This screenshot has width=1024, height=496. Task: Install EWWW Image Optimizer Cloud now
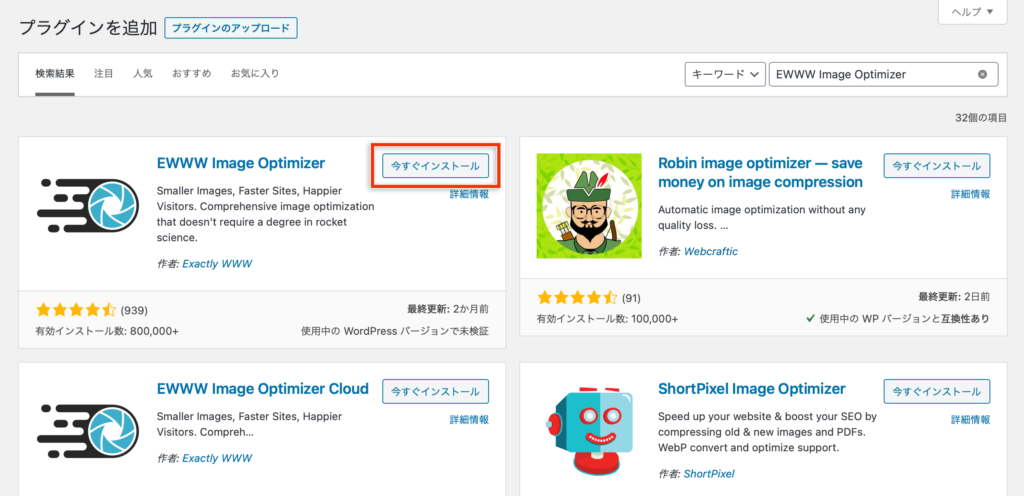(436, 392)
